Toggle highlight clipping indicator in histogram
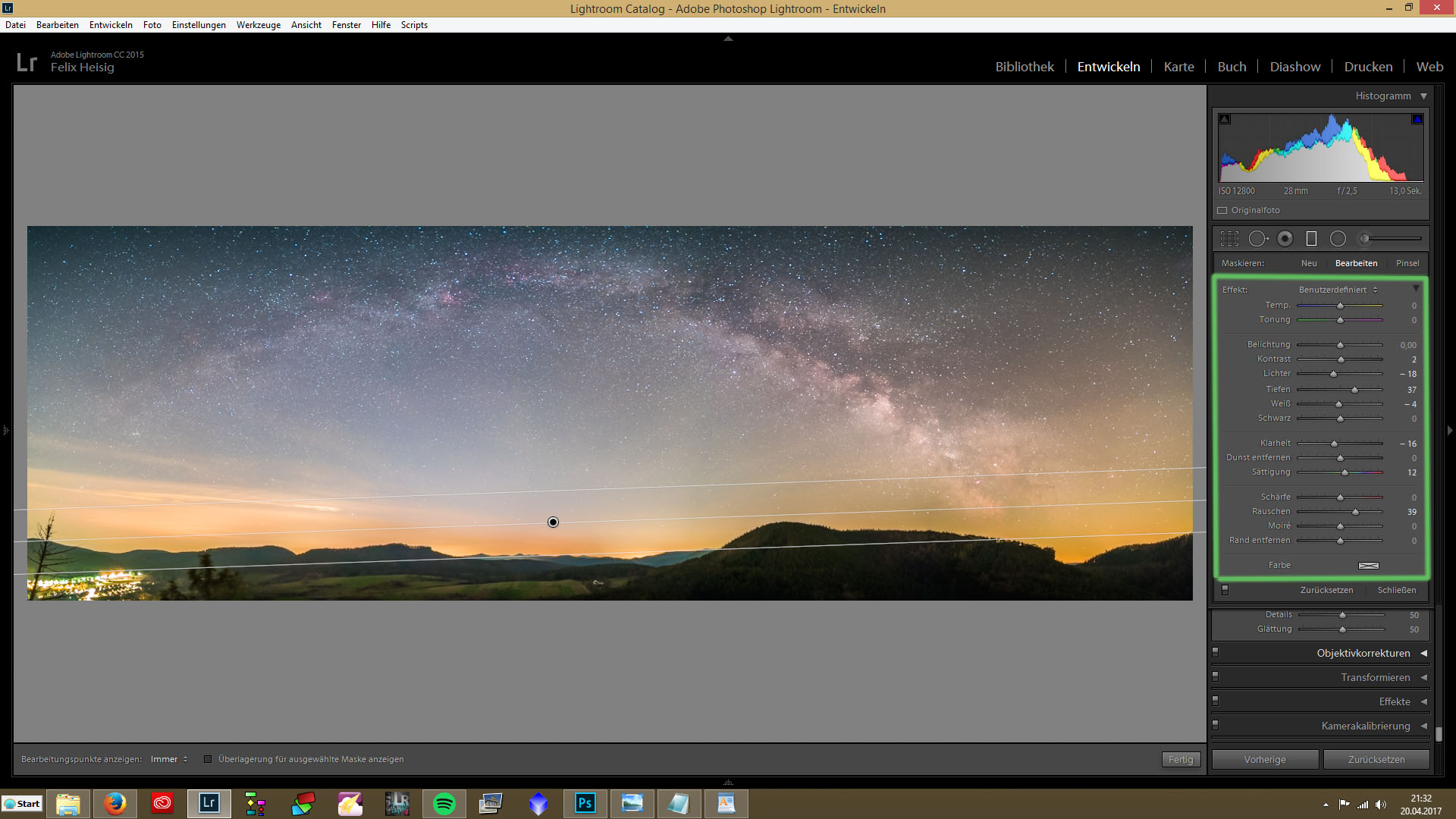Screen dimensions: 1456x819 pyautogui.click(x=1417, y=119)
